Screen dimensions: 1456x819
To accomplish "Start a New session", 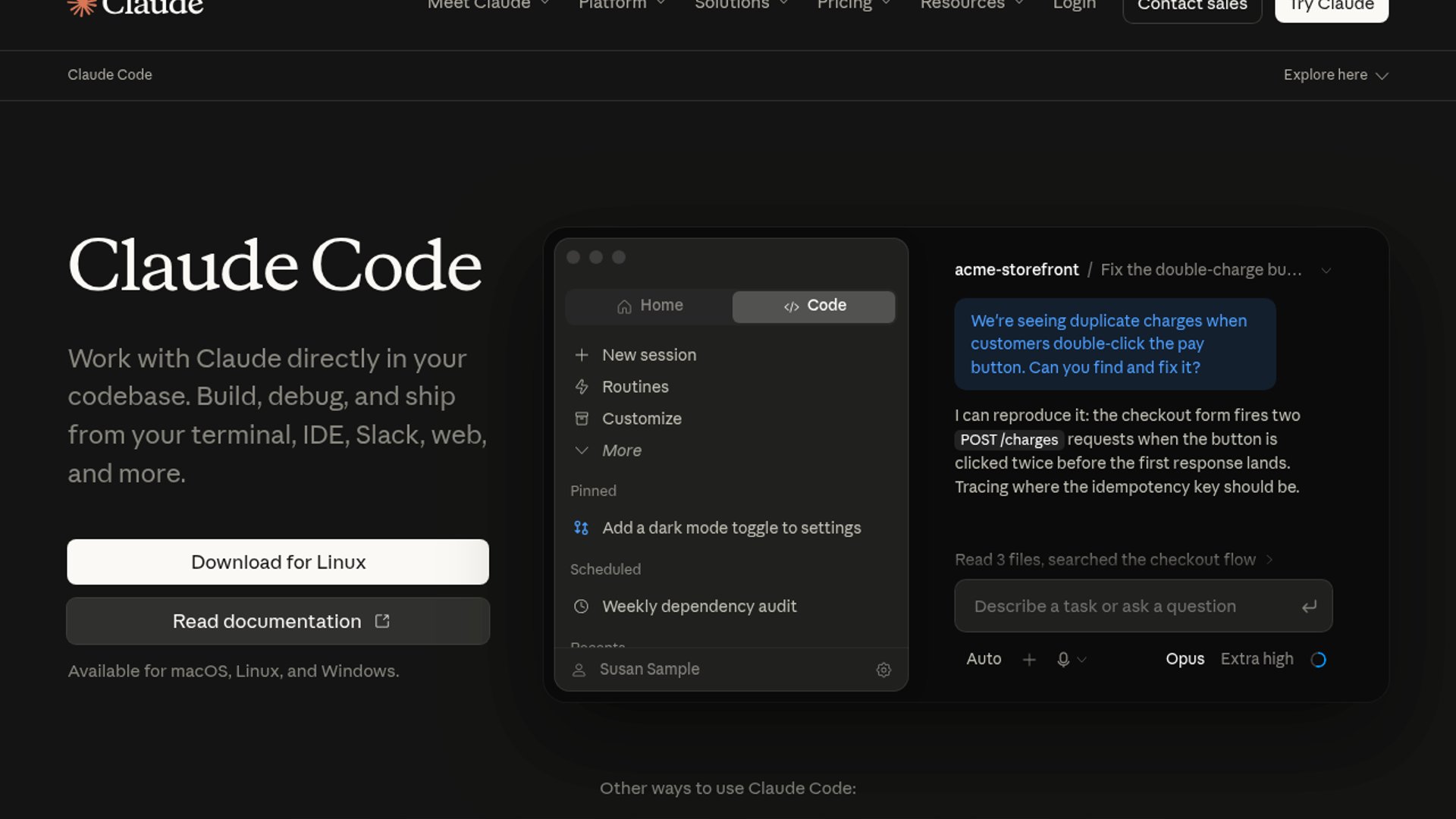I will 649,355.
